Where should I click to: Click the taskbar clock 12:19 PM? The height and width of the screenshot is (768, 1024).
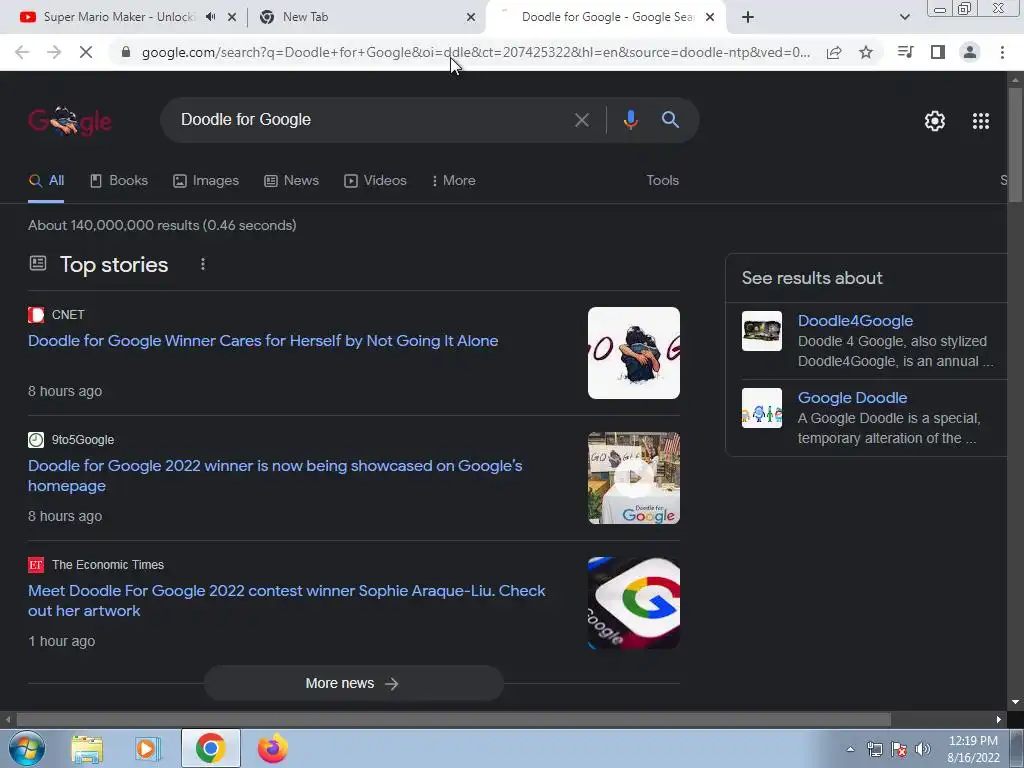[973, 741]
